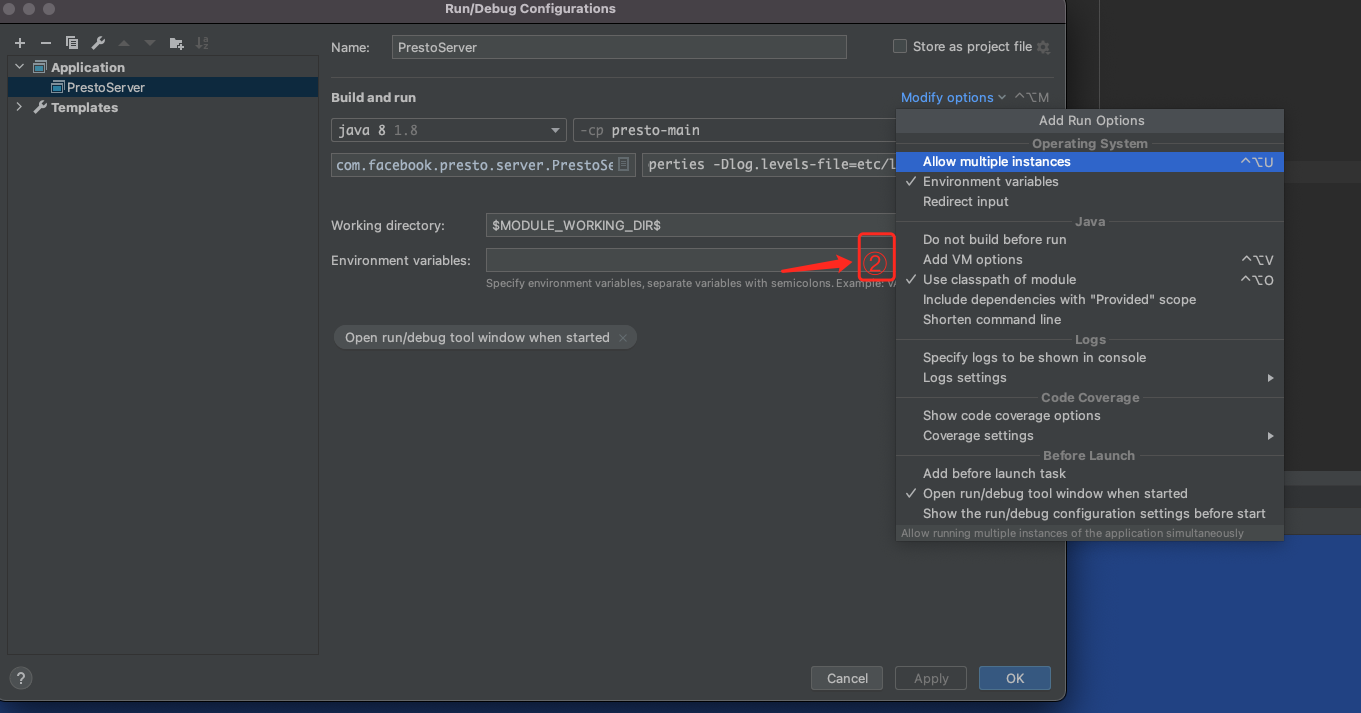Open Modify options dropdown

point(953,97)
